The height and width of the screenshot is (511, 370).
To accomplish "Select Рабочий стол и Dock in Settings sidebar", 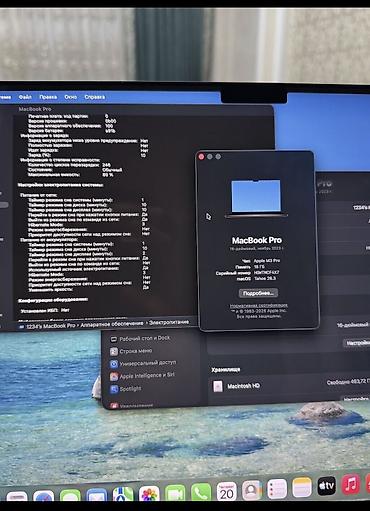I will pos(140,339).
